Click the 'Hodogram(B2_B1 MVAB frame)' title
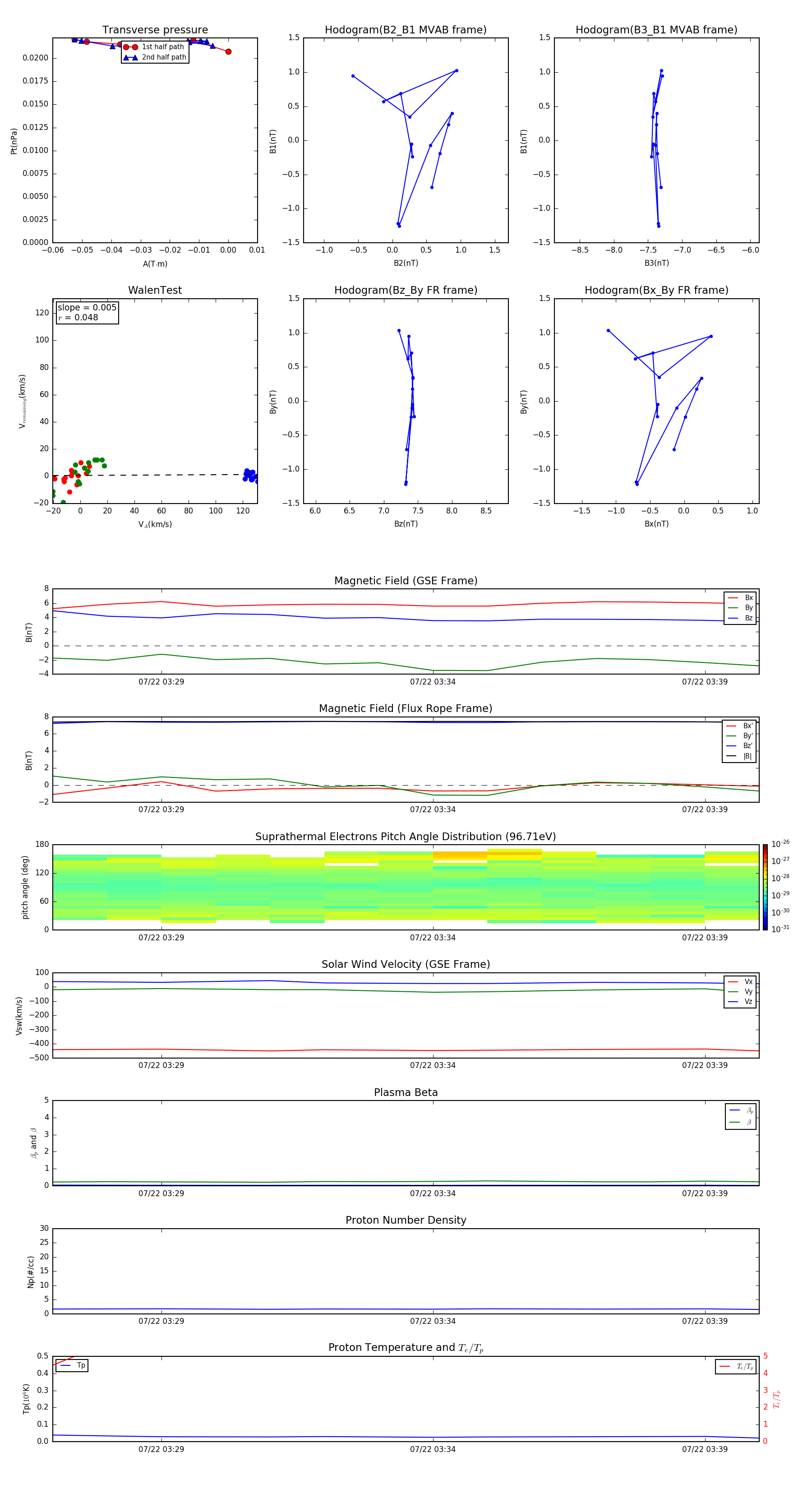 (x=406, y=30)
